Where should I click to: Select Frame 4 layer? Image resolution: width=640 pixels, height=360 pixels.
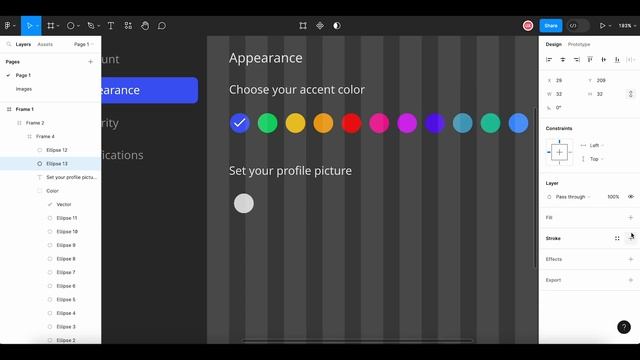click(x=51, y=136)
